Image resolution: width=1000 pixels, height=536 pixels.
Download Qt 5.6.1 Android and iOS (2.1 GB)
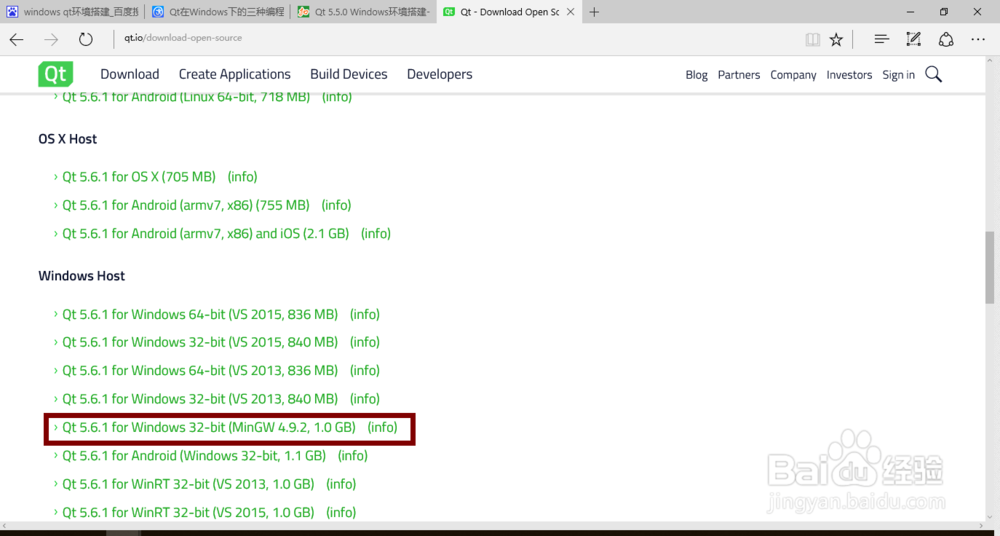(205, 234)
